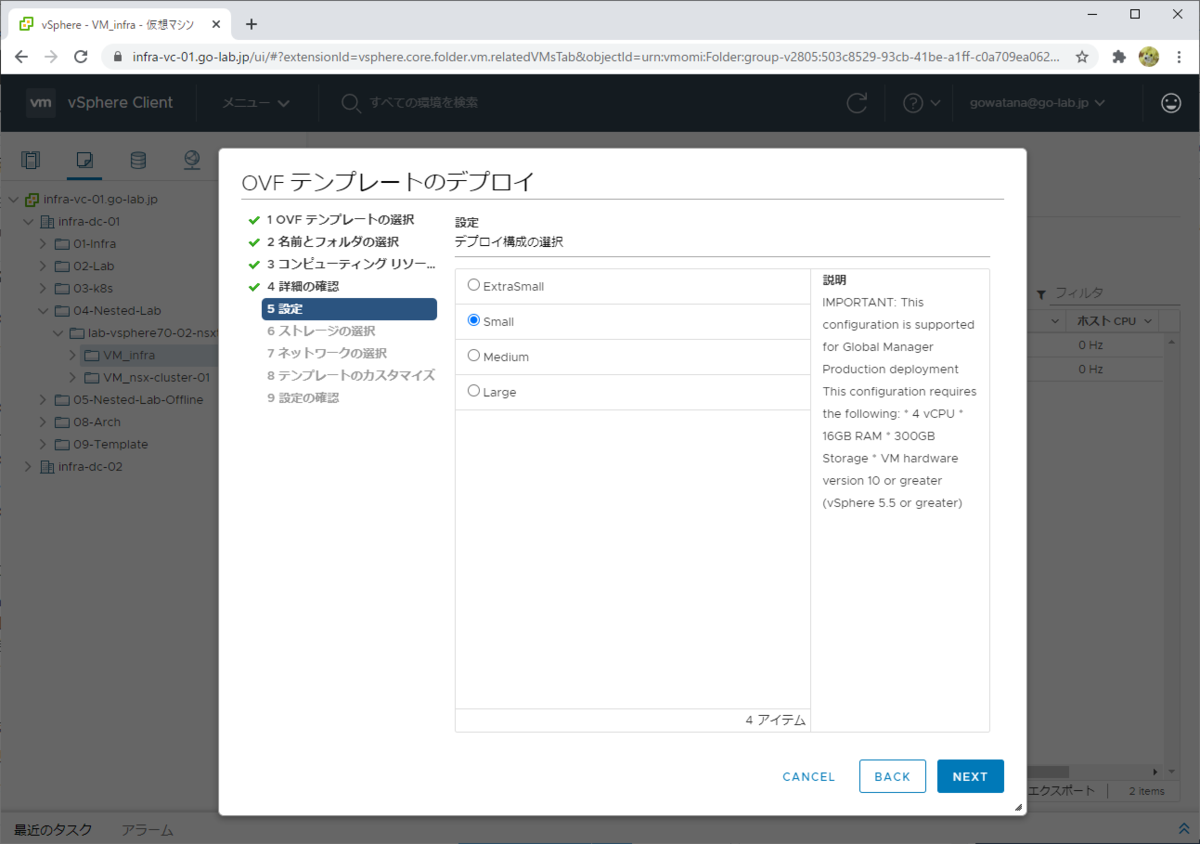Select the ExtraSmall deployment configuration
Screen dimensions: 1200x844
pos(474,285)
